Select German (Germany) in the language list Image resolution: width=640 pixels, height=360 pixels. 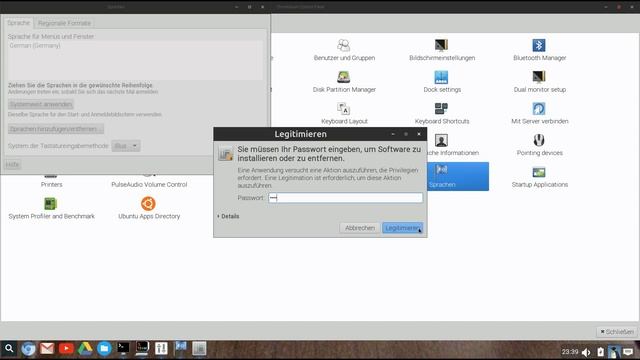pos(35,46)
